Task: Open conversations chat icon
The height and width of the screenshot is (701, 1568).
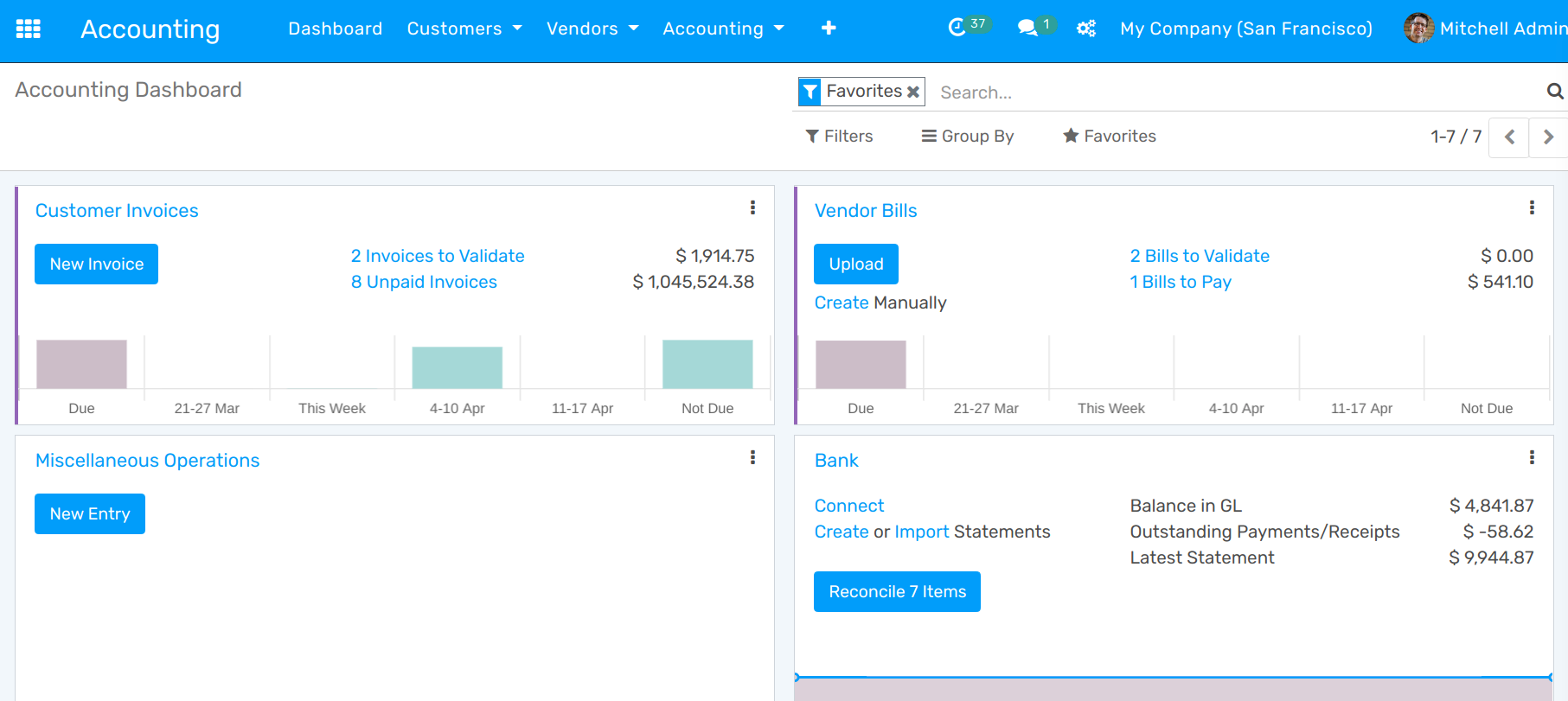Action: pos(1027,29)
